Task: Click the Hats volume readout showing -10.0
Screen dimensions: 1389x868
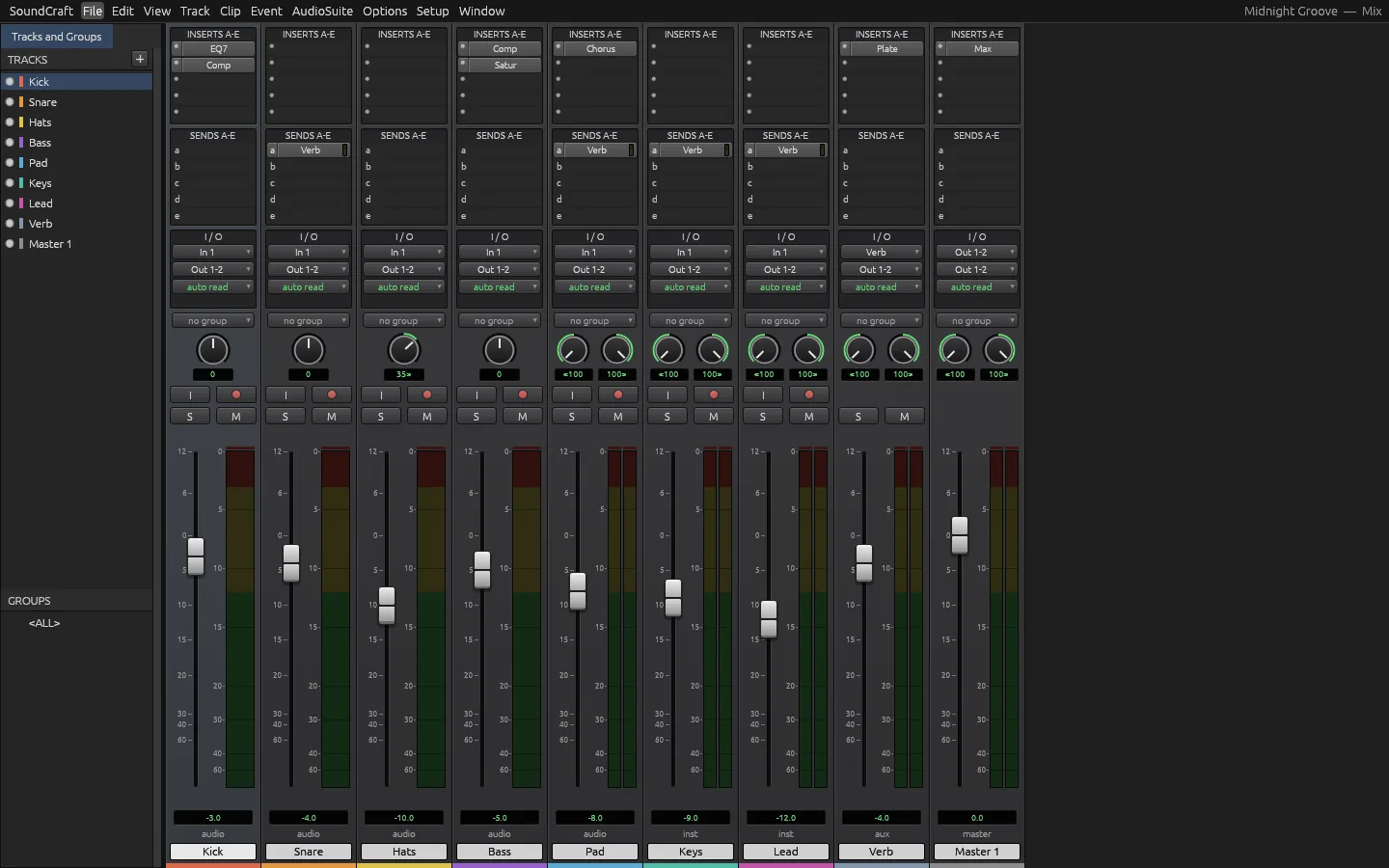Action: pyautogui.click(x=404, y=818)
